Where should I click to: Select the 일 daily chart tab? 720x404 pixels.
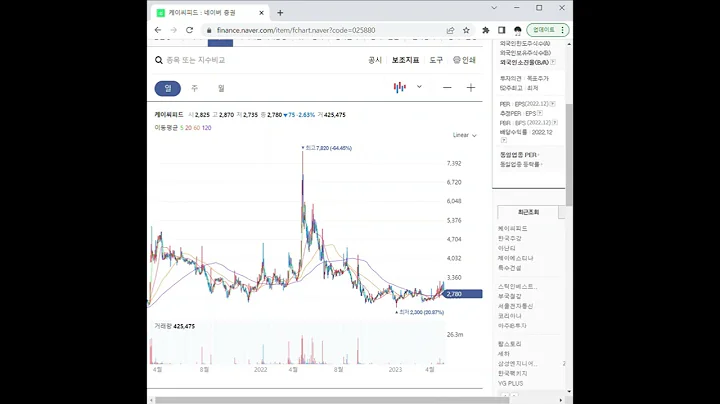point(168,88)
